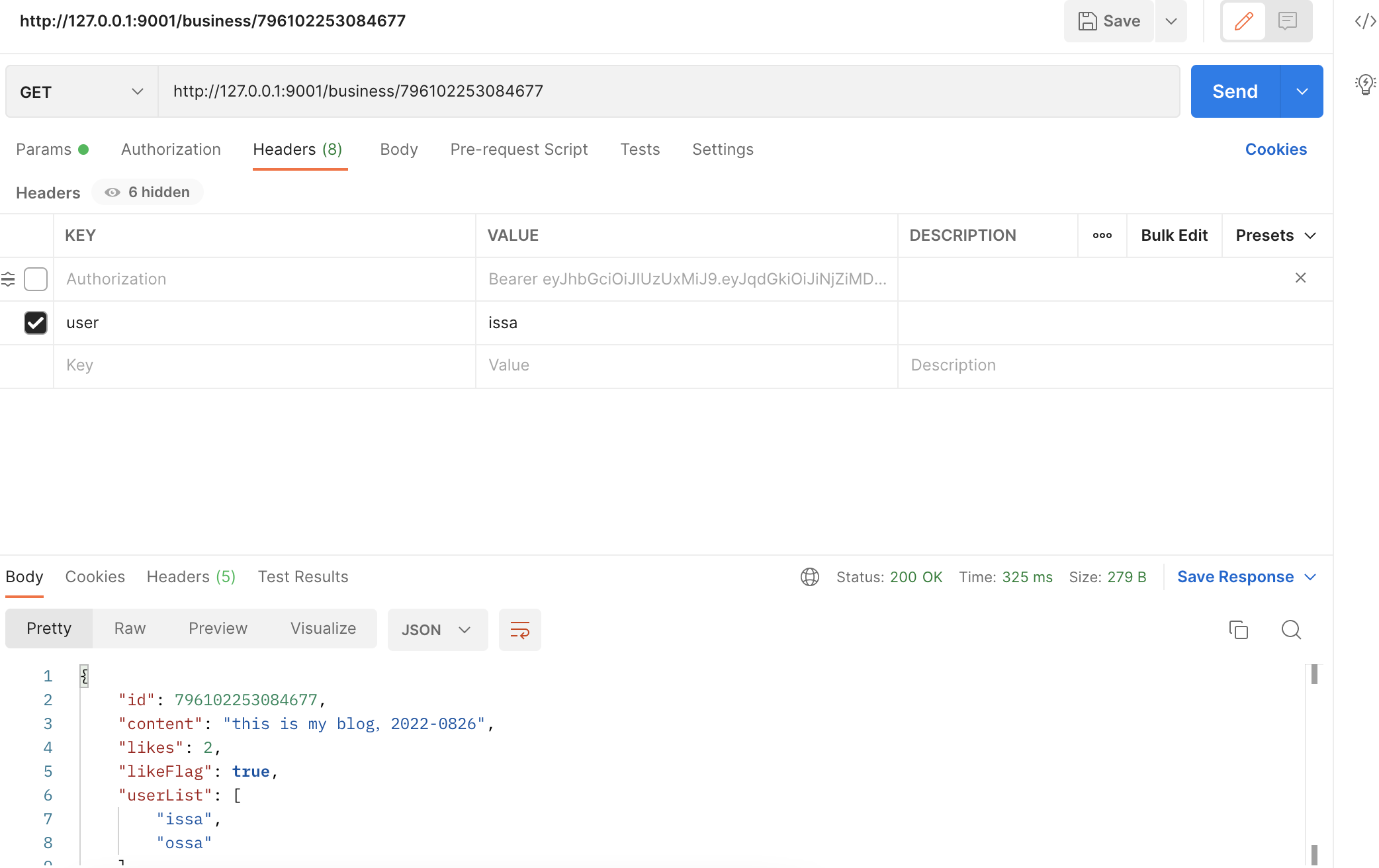Grab the Authorization row drag handle
1379x868 pixels.
tap(8, 279)
